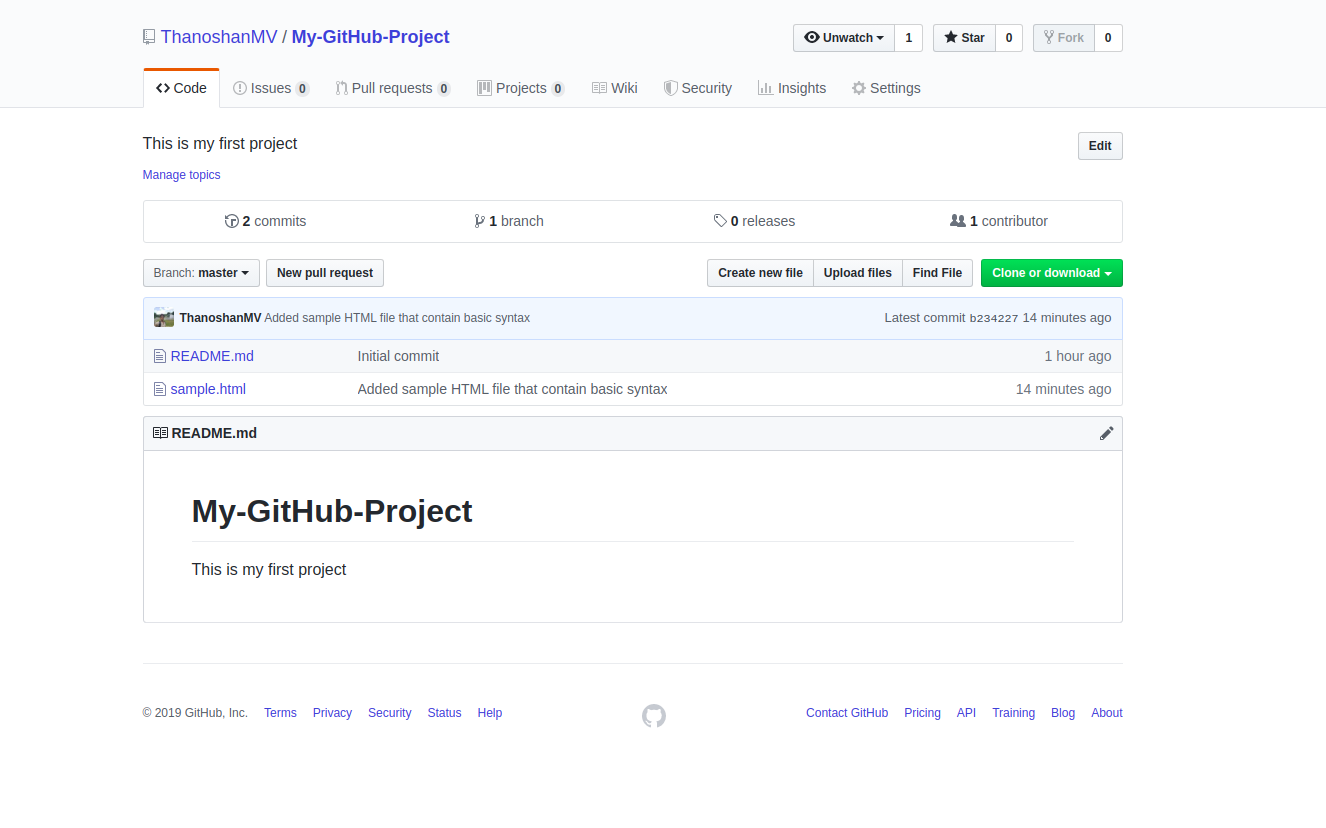The image size is (1326, 828).
Task: Go to the Insights tab
Action: point(792,88)
